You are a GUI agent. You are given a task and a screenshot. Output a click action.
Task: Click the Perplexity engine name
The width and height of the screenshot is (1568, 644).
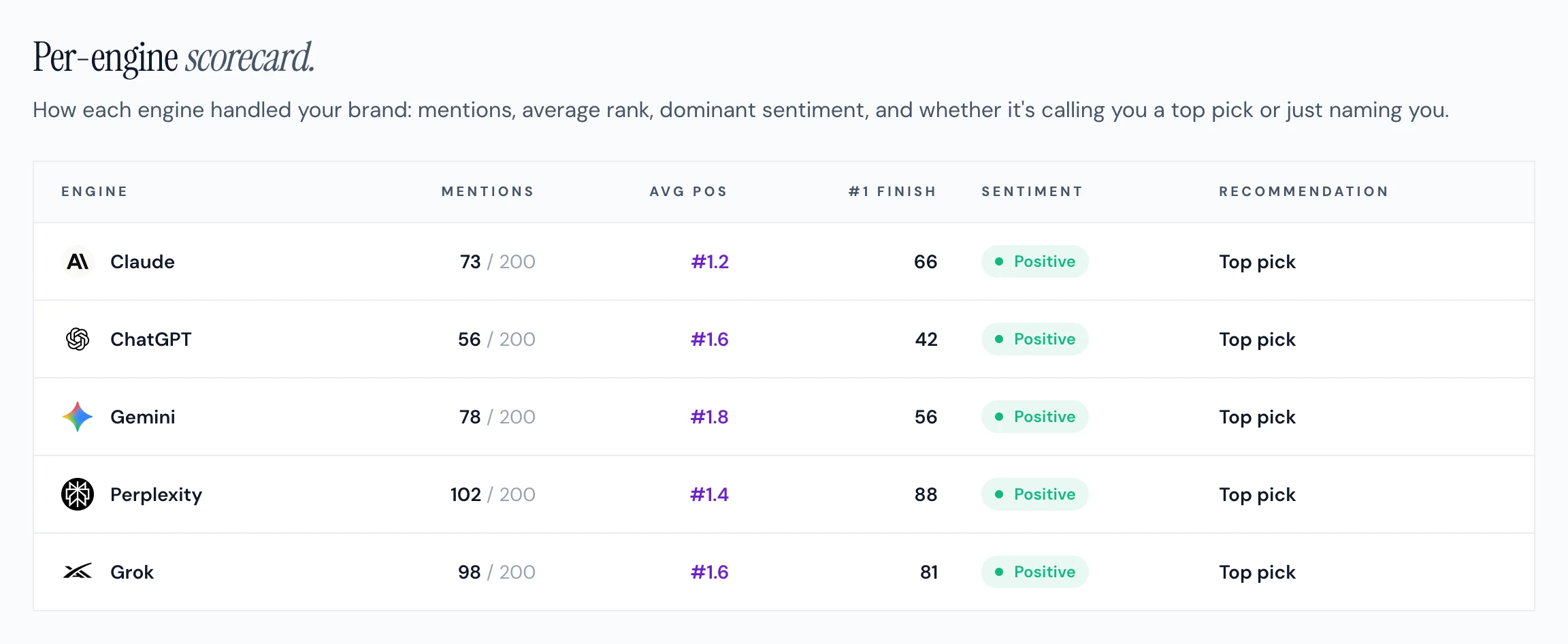pyautogui.click(x=157, y=495)
